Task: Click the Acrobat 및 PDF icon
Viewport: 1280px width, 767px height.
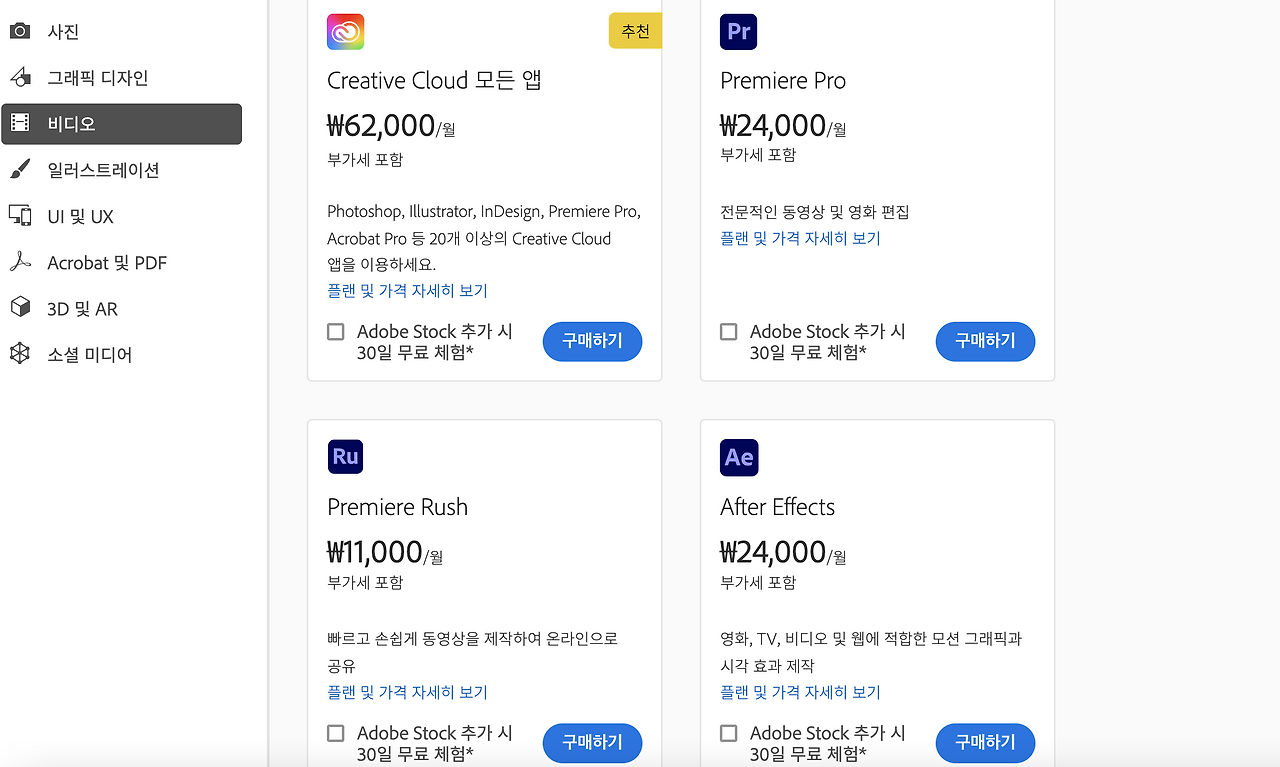Action: pos(20,262)
